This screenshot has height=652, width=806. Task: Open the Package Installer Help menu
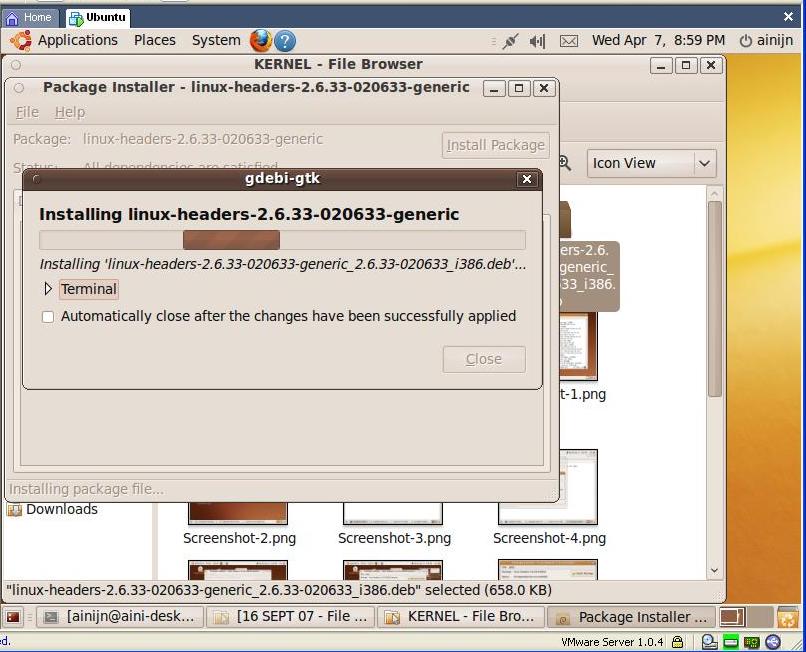pyautogui.click(x=70, y=112)
